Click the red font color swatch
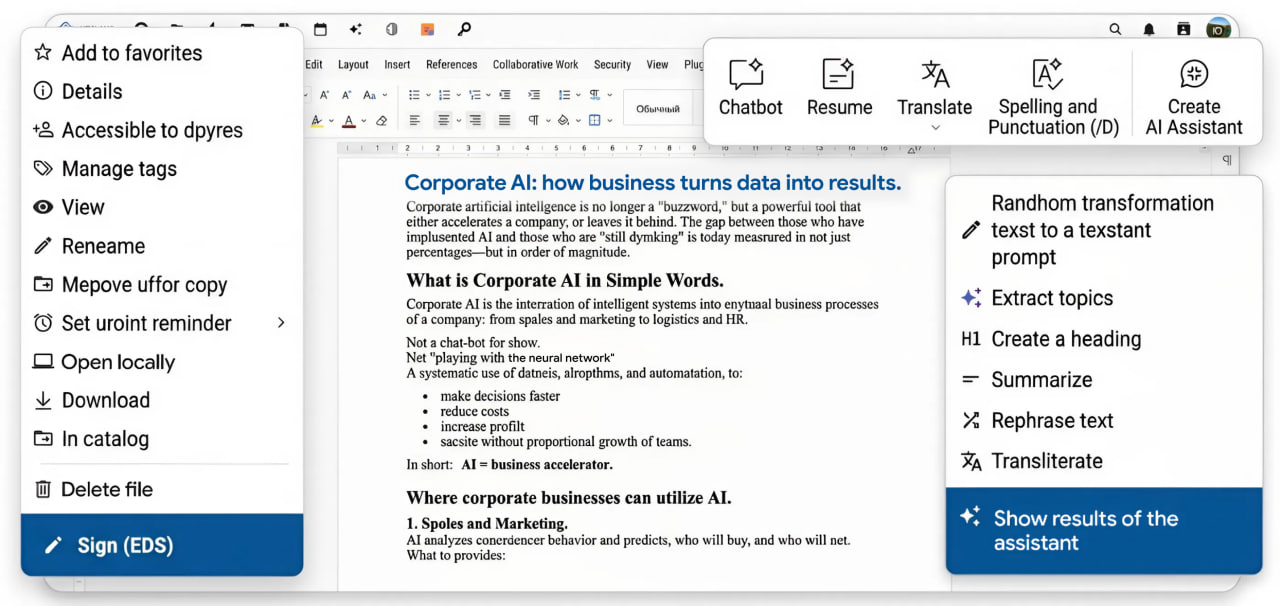 tap(348, 121)
